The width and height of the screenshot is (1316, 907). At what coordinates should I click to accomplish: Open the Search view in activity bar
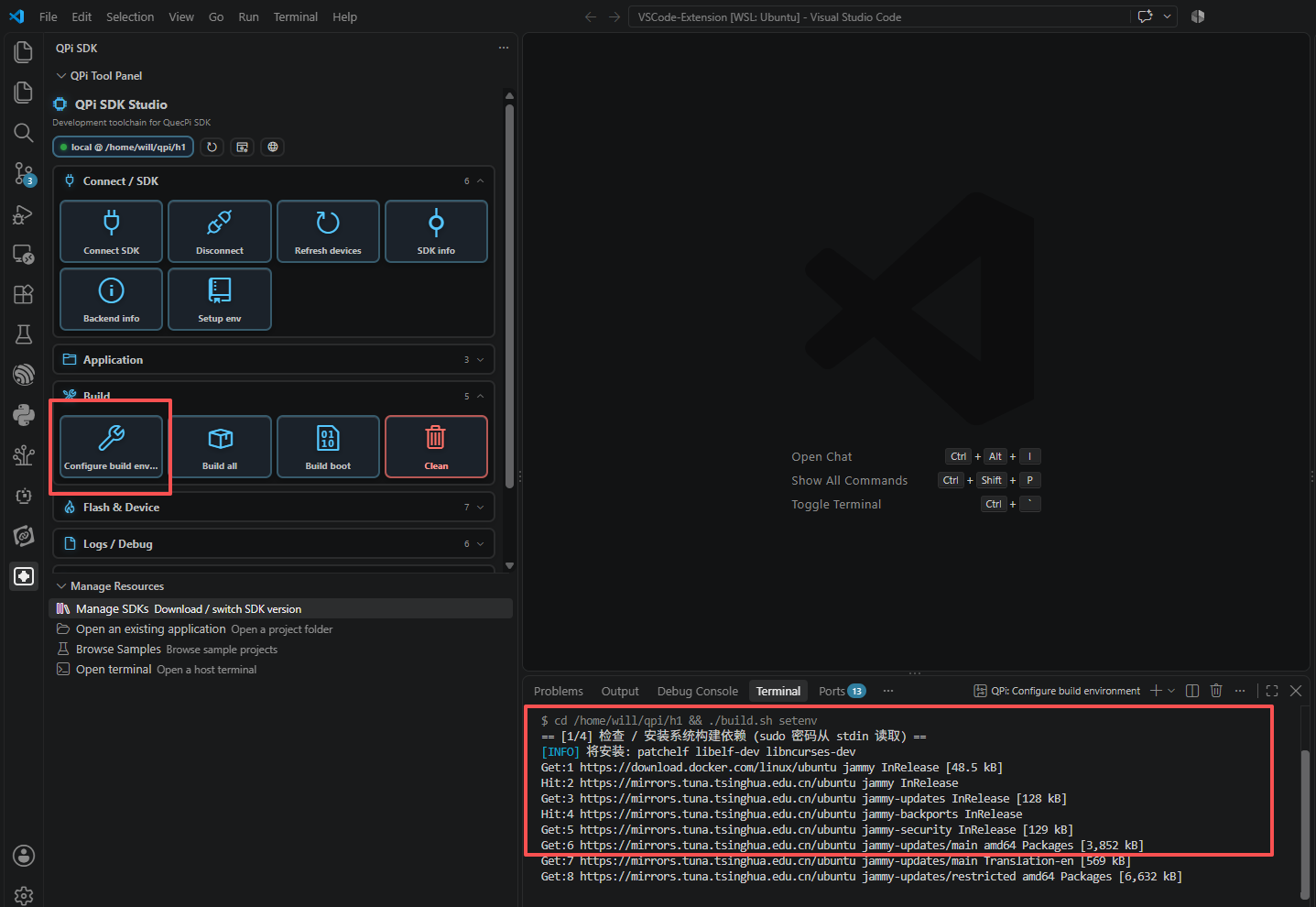(24, 133)
